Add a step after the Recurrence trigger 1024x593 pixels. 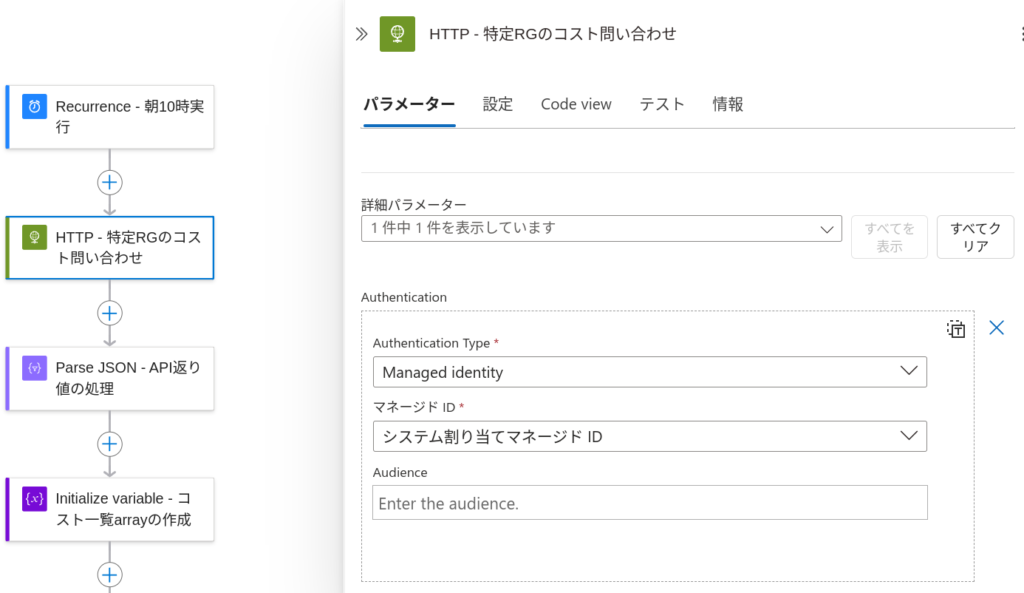[110, 182]
